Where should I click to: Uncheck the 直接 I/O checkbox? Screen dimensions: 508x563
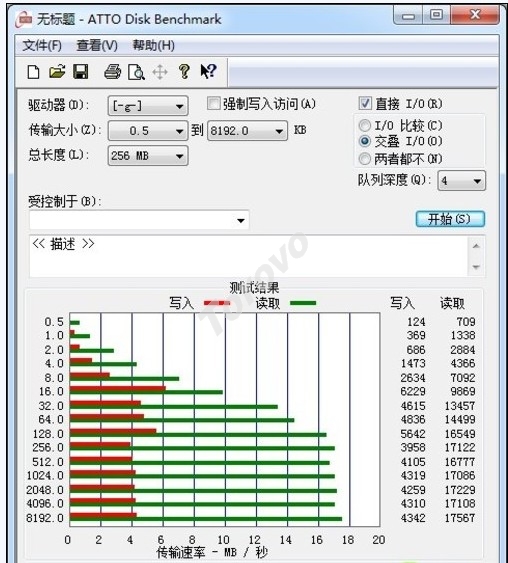coord(365,103)
